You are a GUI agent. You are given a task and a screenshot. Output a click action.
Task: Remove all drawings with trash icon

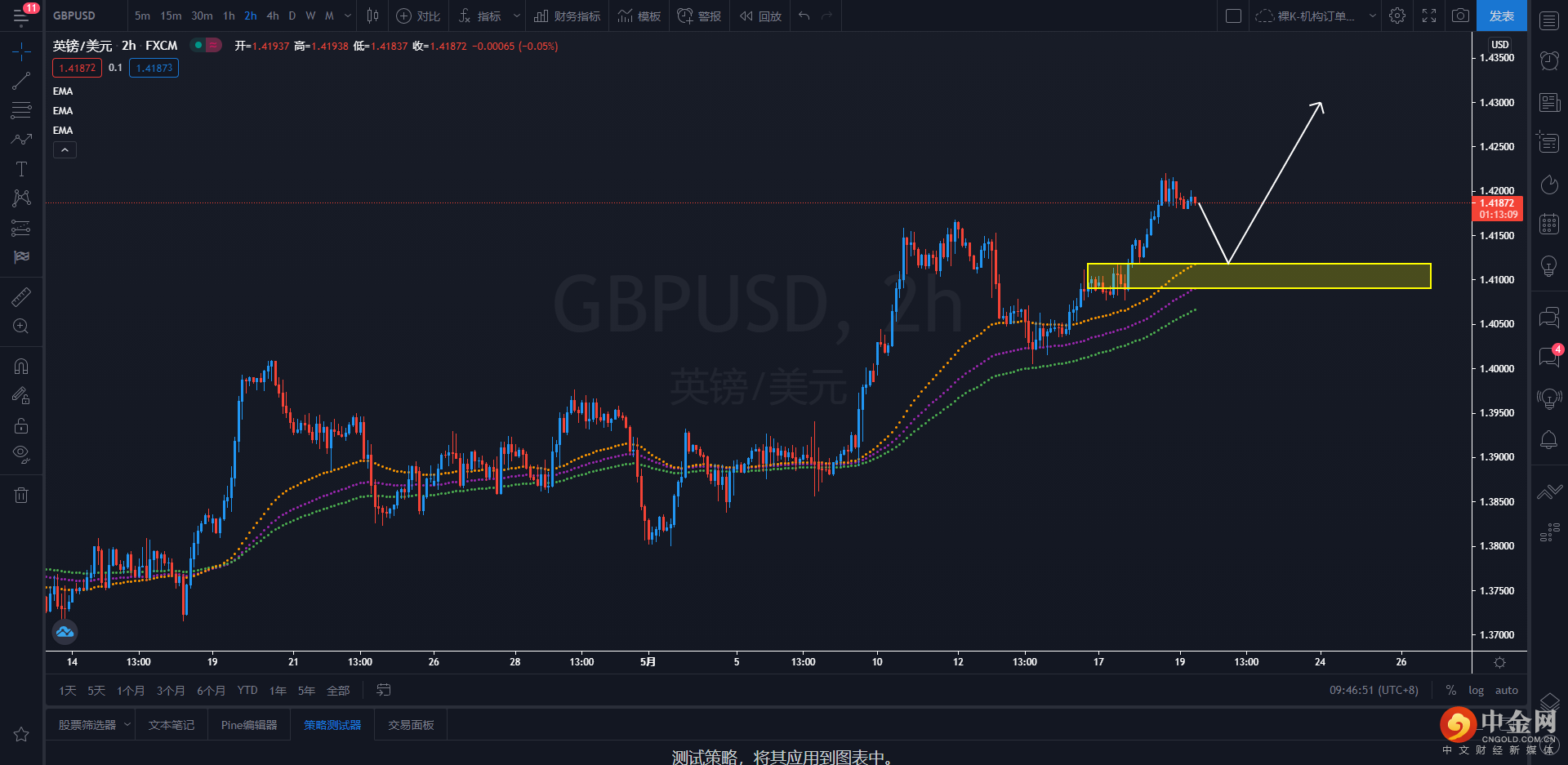(21, 495)
